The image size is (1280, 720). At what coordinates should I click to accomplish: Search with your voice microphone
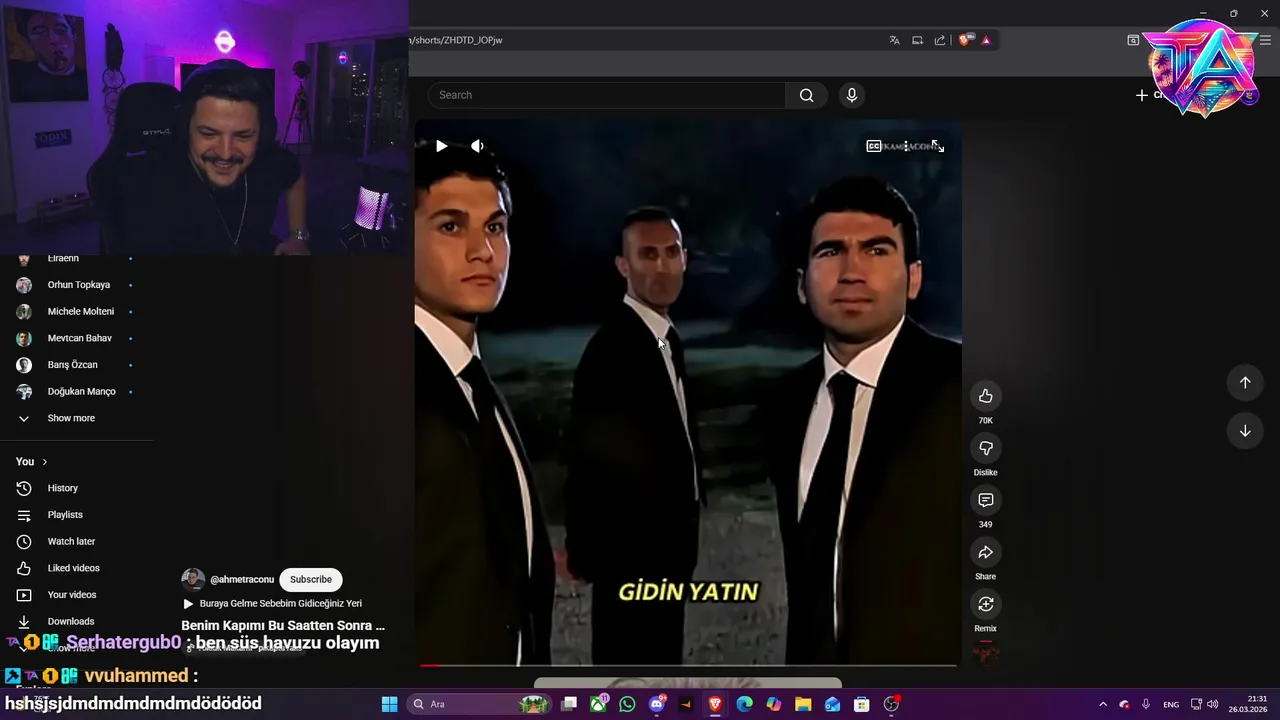(851, 95)
